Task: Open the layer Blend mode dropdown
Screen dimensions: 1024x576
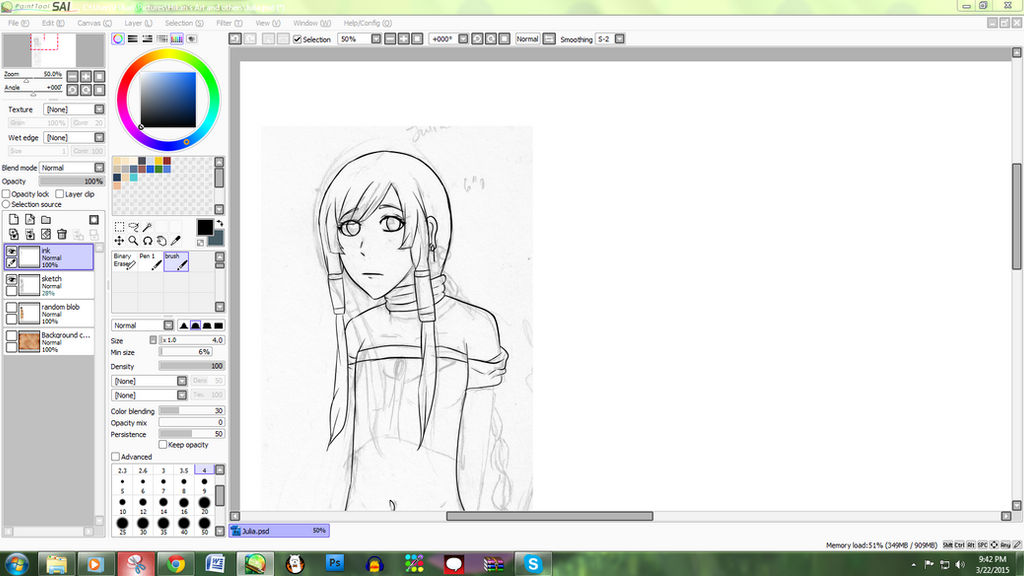Action: [72, 168]
